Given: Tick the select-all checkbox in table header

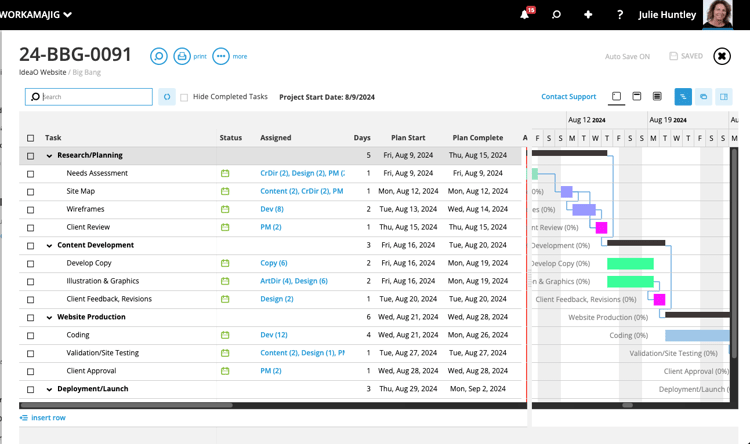Looking at the screenshot, I should click(x=30, y=138).
